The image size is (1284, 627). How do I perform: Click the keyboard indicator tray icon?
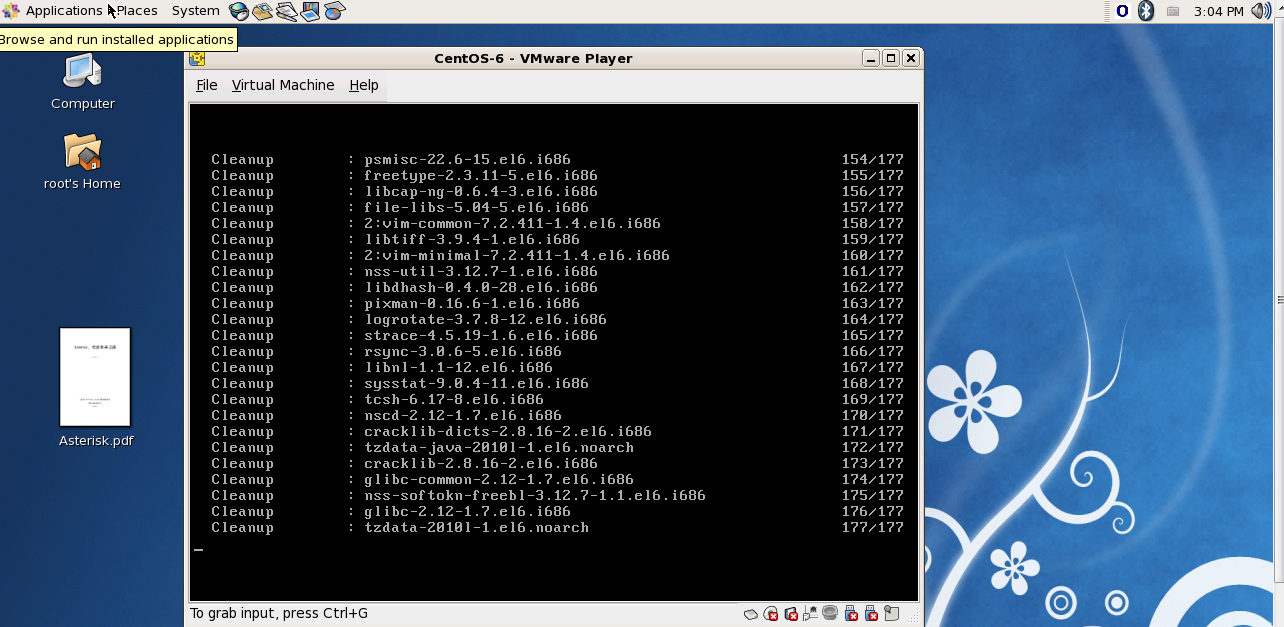point(1173,11)
